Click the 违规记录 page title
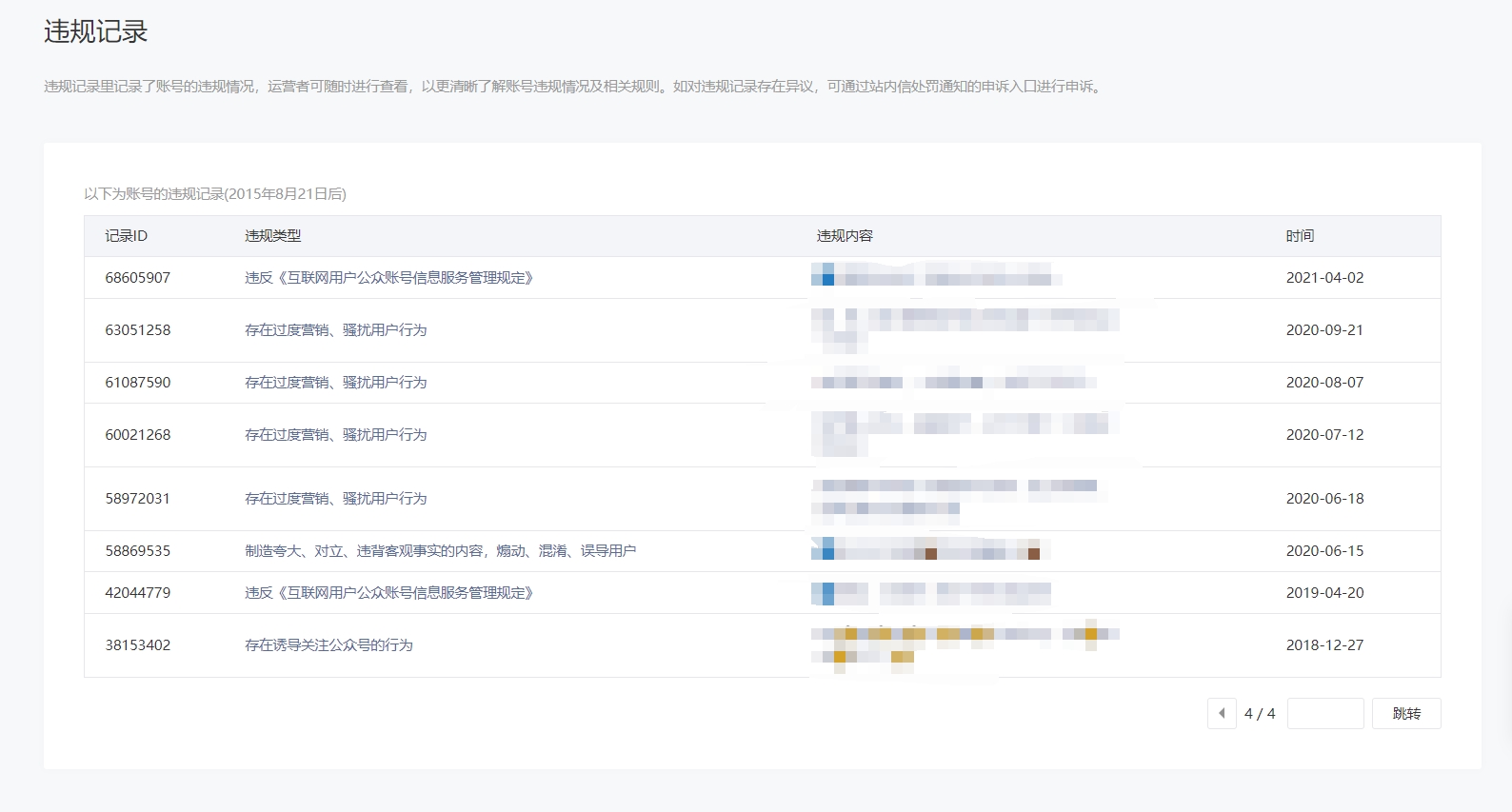 point(96,32)
